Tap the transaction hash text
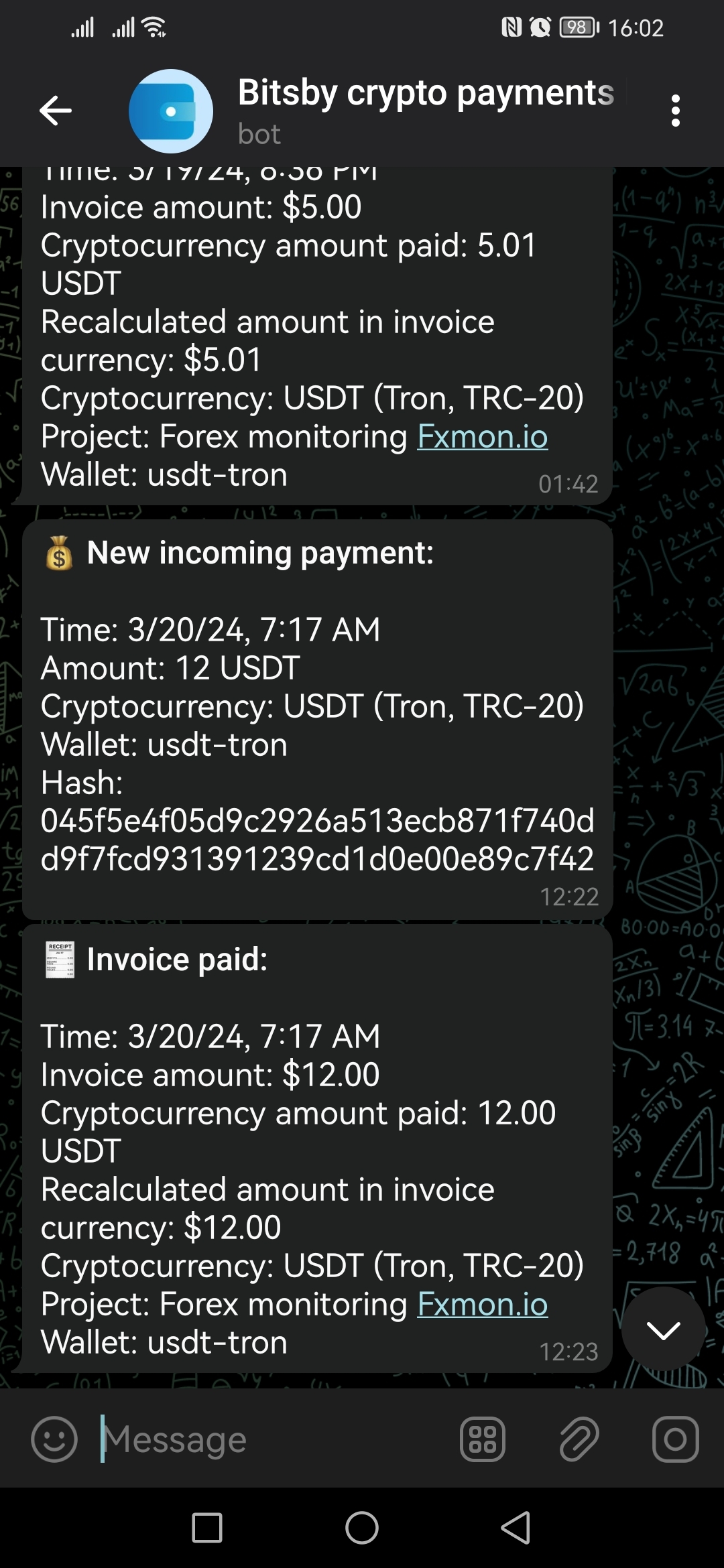Viewport: 724px width, 1568px height. point(317,840)
